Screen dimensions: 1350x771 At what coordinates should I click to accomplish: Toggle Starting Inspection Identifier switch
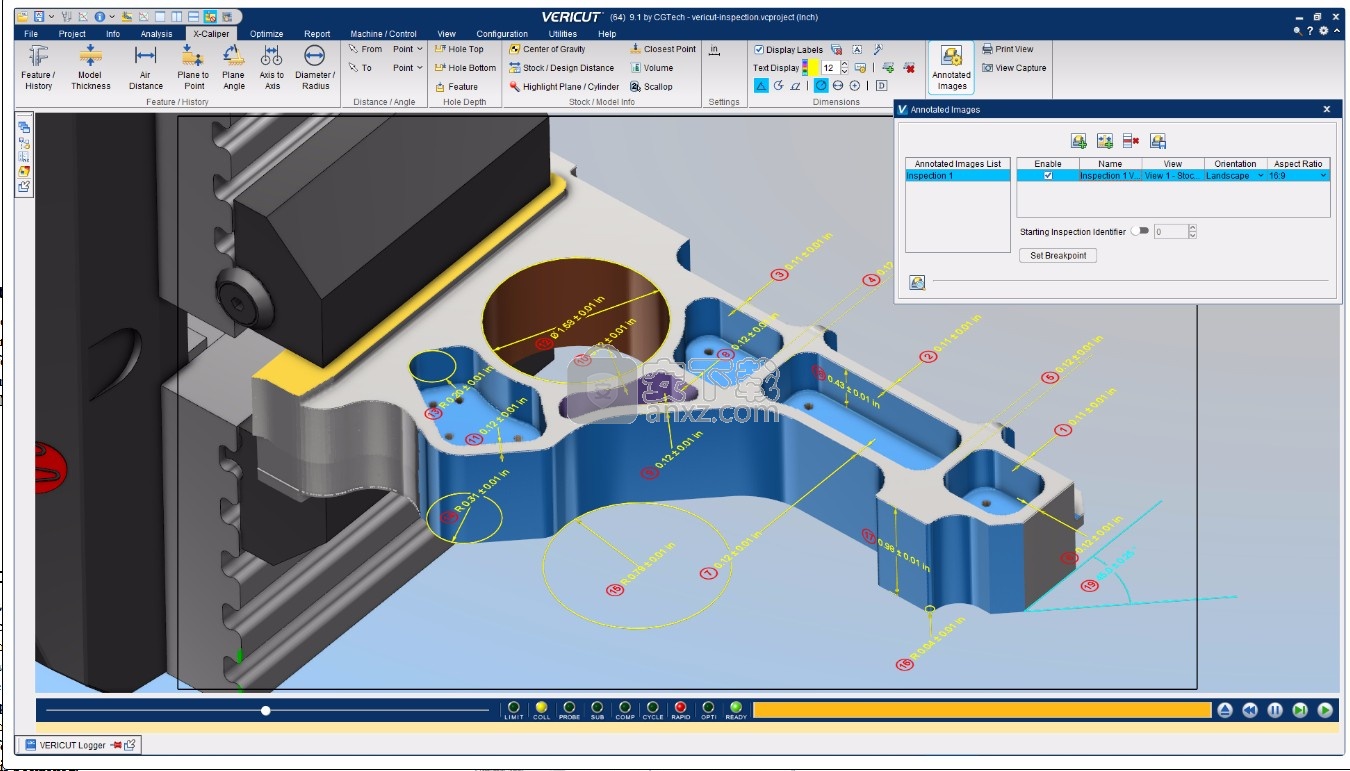(x=1140, y=231)
